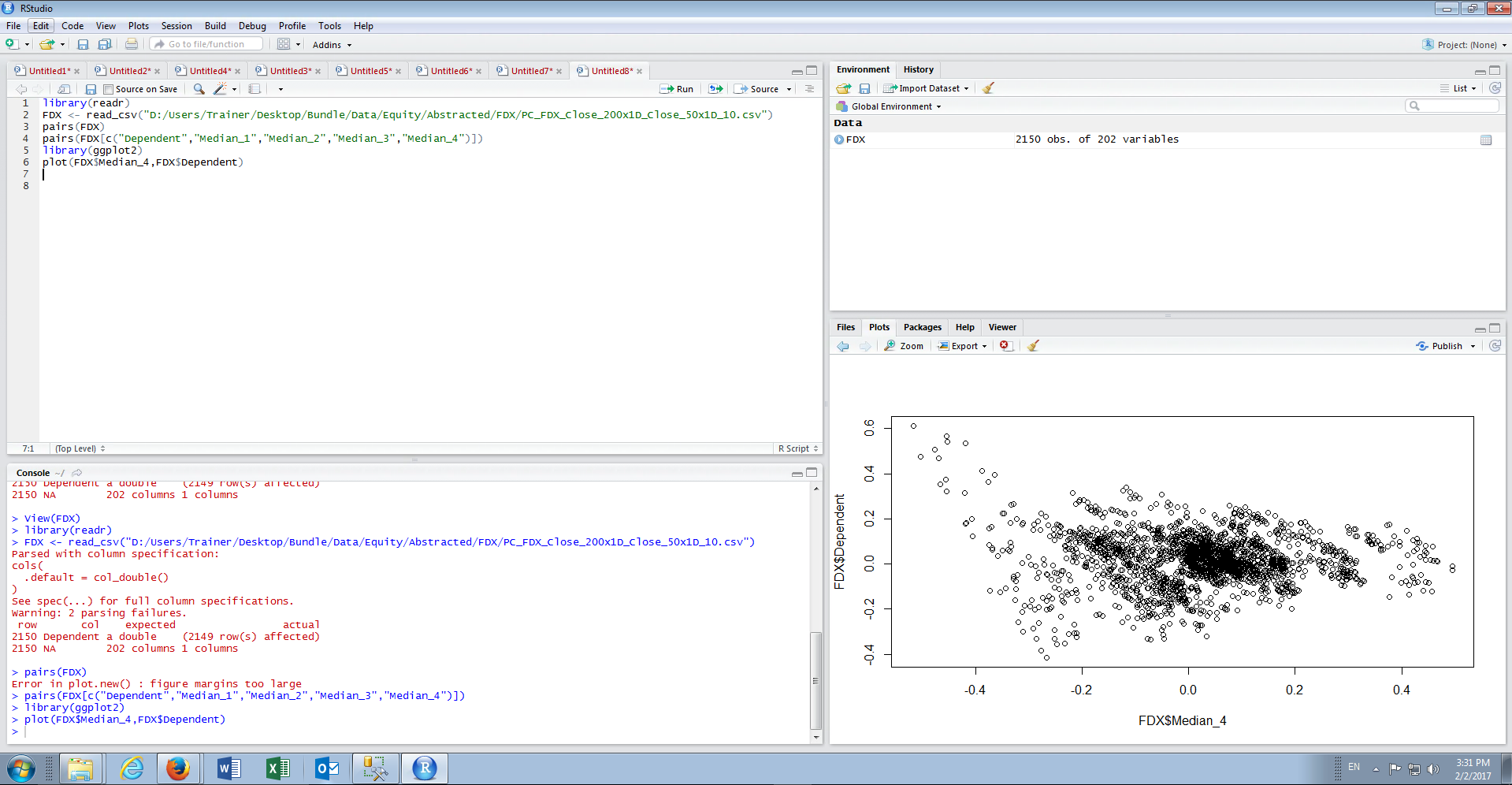This screenshot has width=1512, height=785.
Task: Open Find/Replace magnifier in editor
Action: (199, 89)
